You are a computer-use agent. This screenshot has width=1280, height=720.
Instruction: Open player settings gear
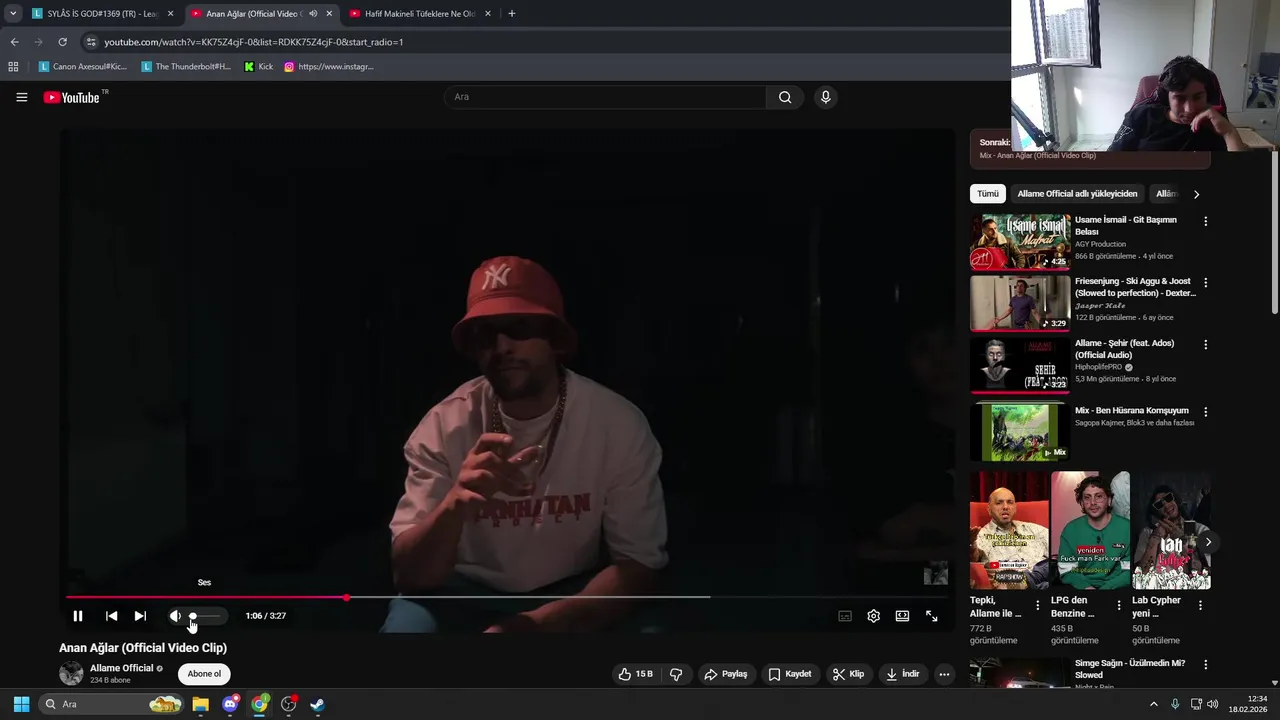pyautogui.click(x=873, y=616)
